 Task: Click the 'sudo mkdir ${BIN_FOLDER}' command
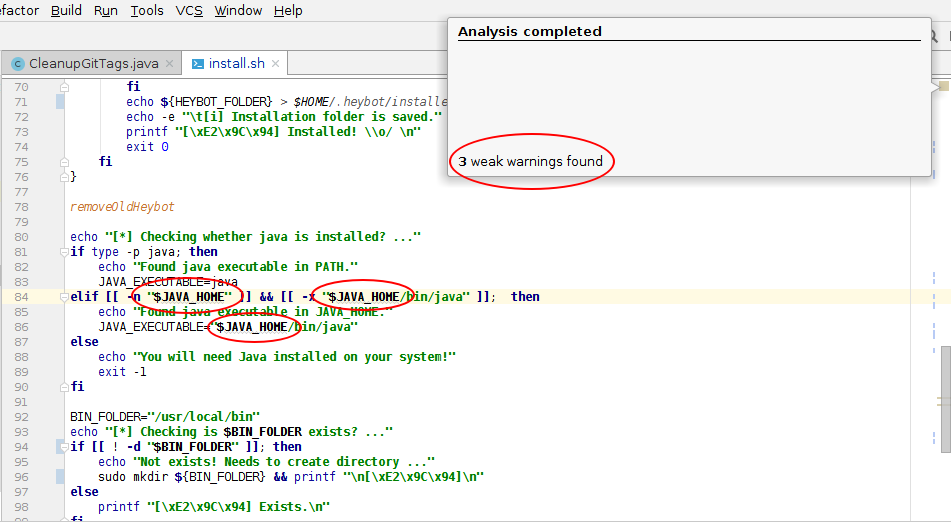pos(182,477)
